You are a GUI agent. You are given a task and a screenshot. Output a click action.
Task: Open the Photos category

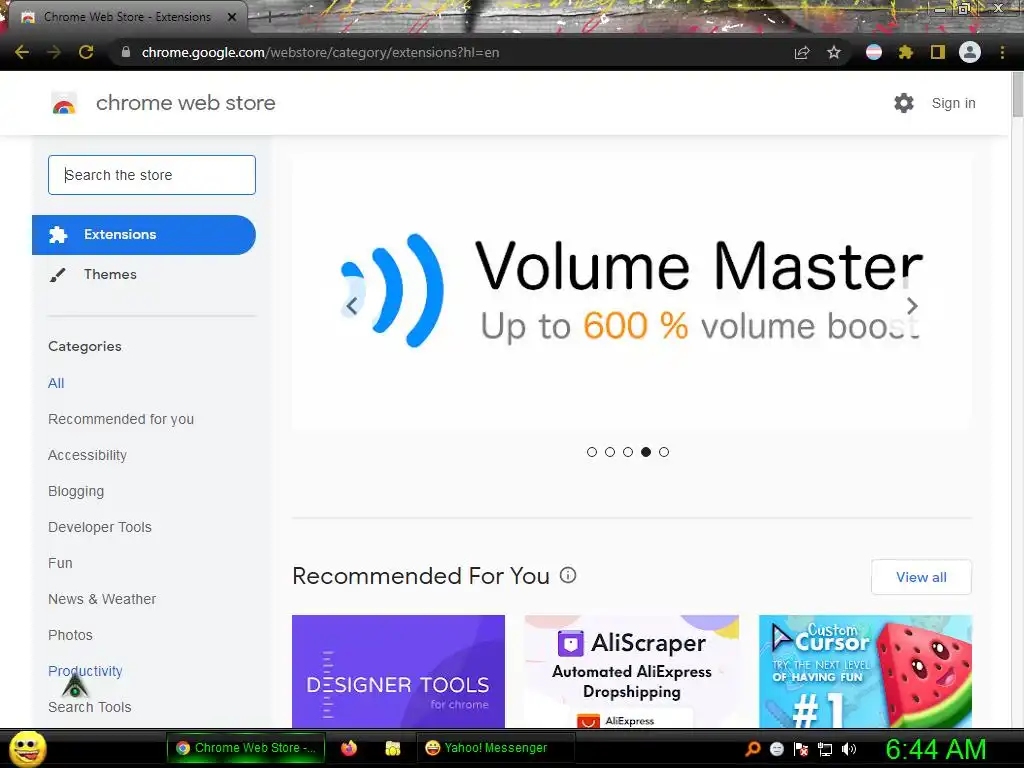coord(71,635)
